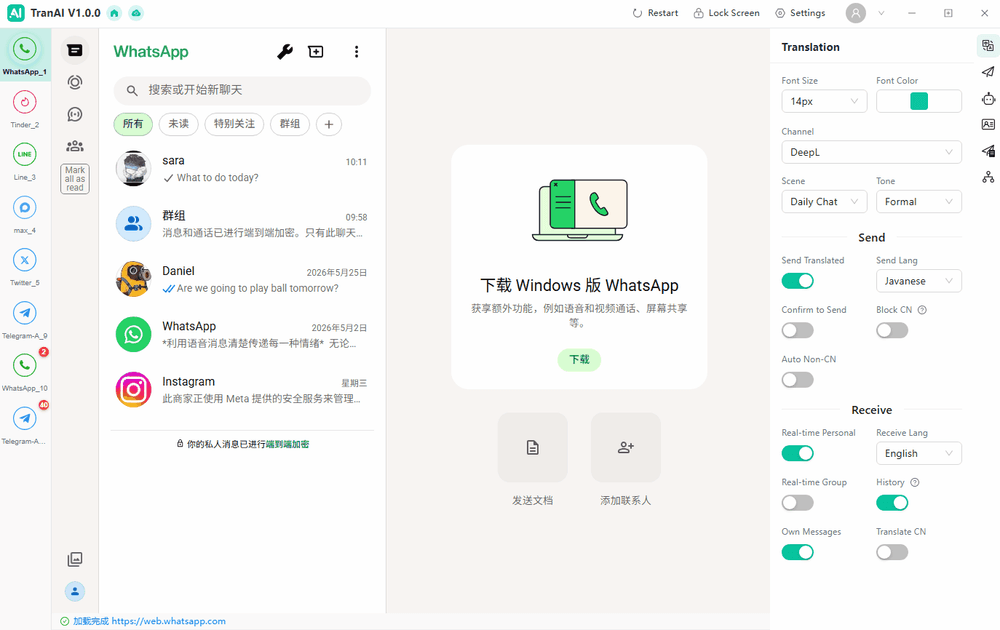This screenshot has height=630, width=1000.
Task: Select the 所有 chat filter tab
Action: click(133, 124)
